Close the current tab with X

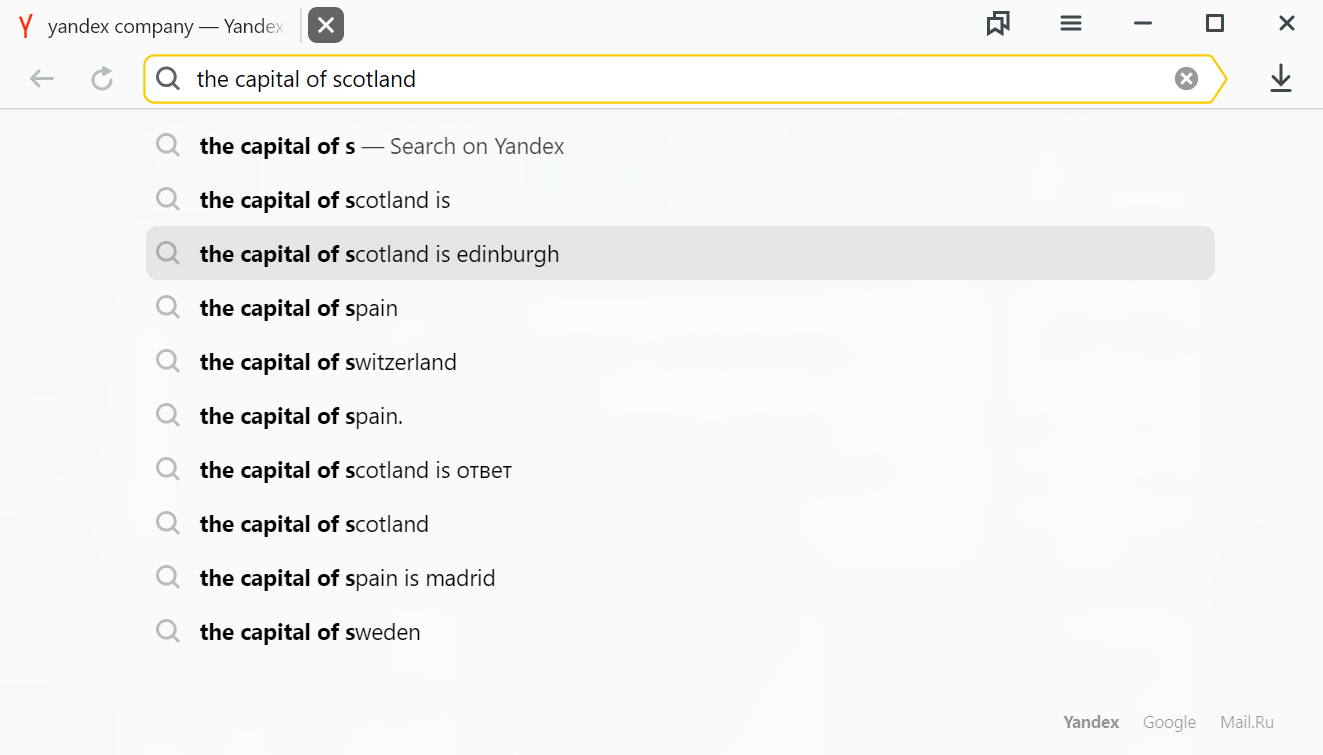coord(326,26)
